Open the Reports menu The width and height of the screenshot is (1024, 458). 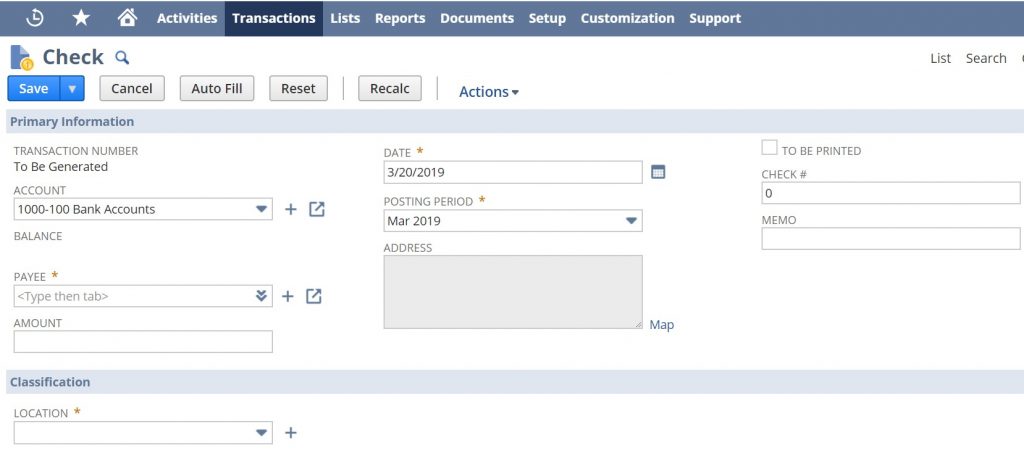400,18
